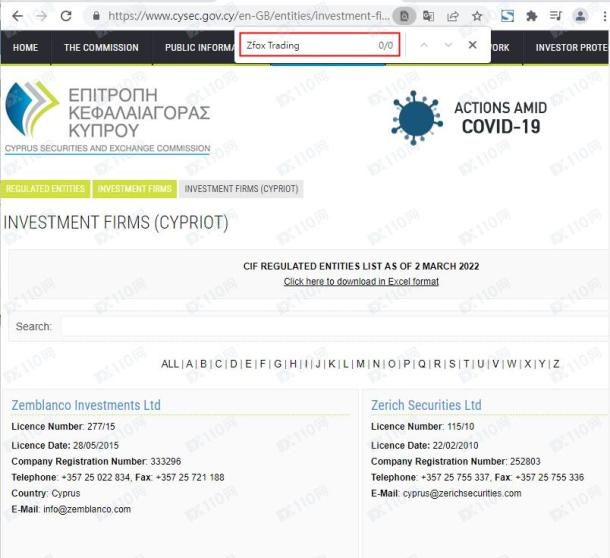610x558 pixels.
Task: Click the INVESTMENT FIRMS breadcrumb
Action: 135,189
